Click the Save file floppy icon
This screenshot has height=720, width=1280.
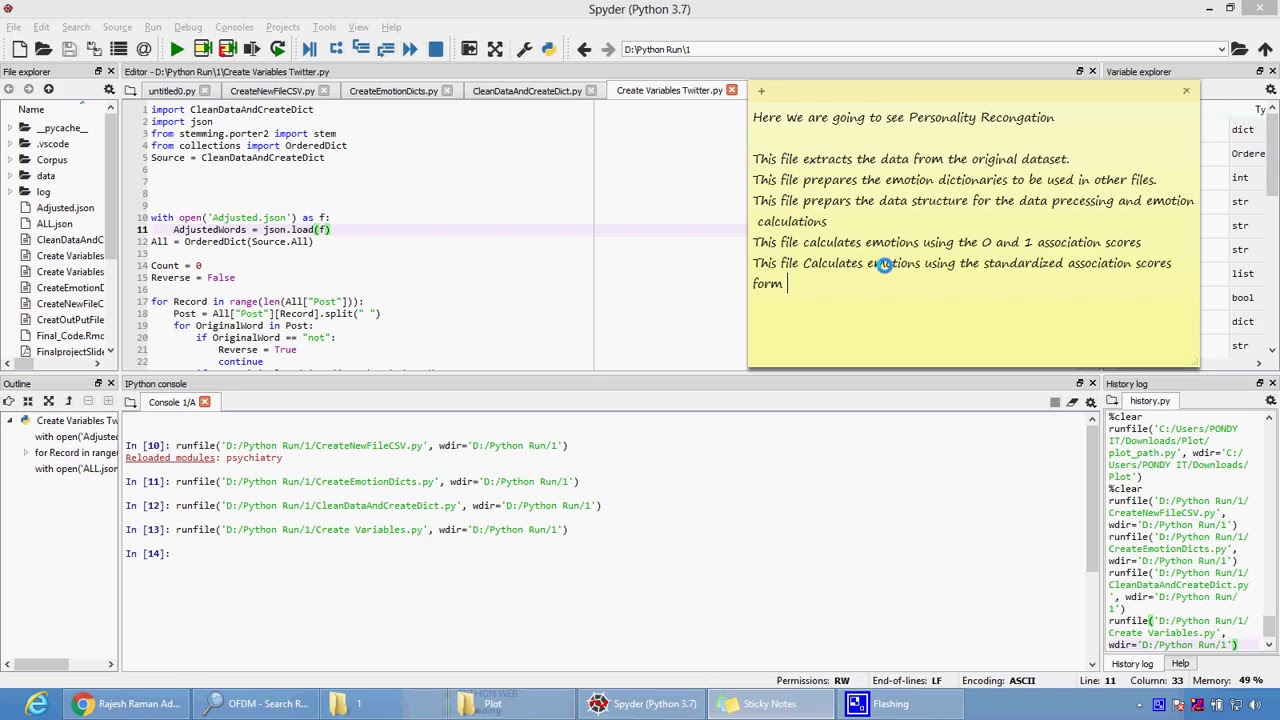[x=69, y=49]
